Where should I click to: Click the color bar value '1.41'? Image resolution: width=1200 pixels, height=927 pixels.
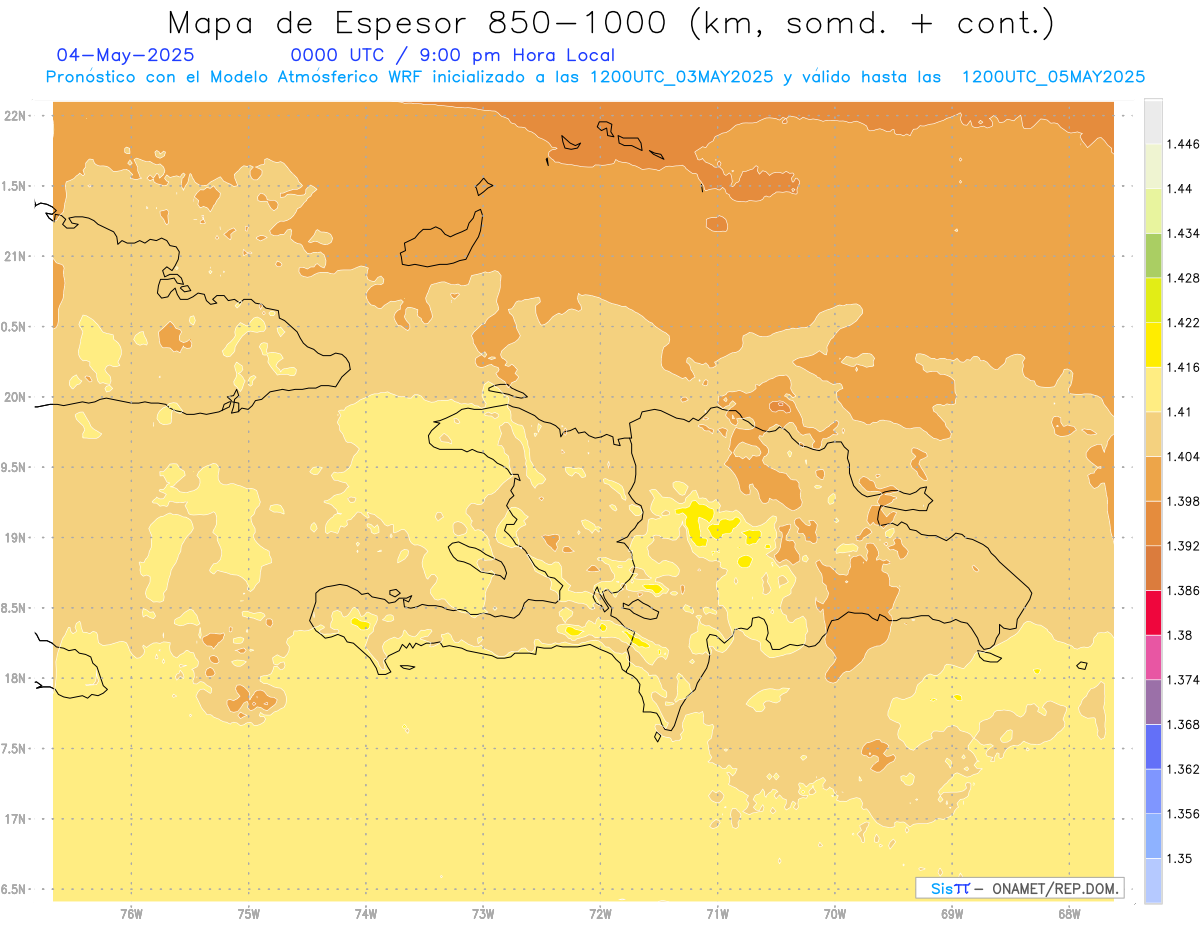[1178, 411]
